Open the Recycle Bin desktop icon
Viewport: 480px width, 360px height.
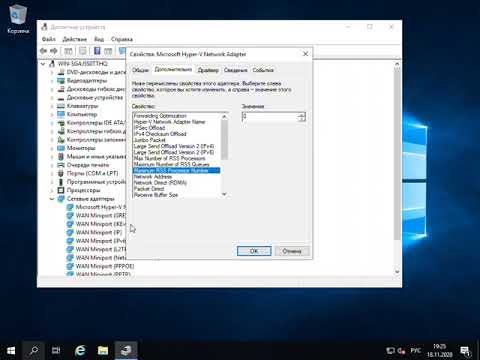pos(18,19)
